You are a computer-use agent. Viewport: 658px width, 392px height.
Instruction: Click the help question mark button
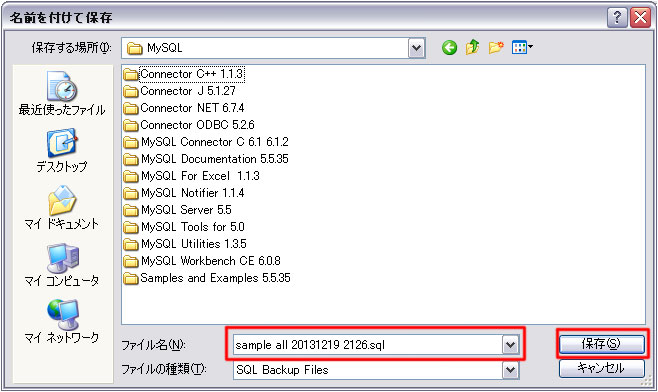click(x=617, y=18)
